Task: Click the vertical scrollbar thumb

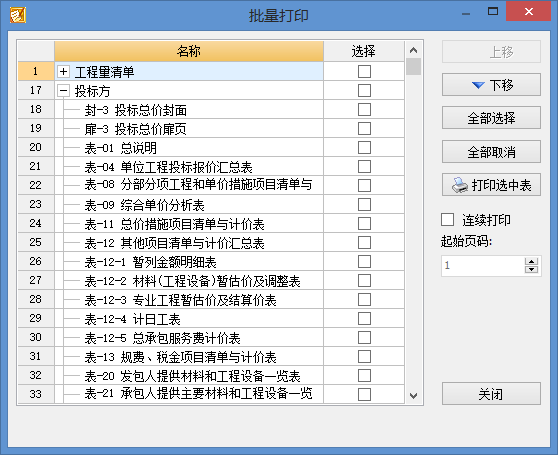Action: [x=413, y=67]
